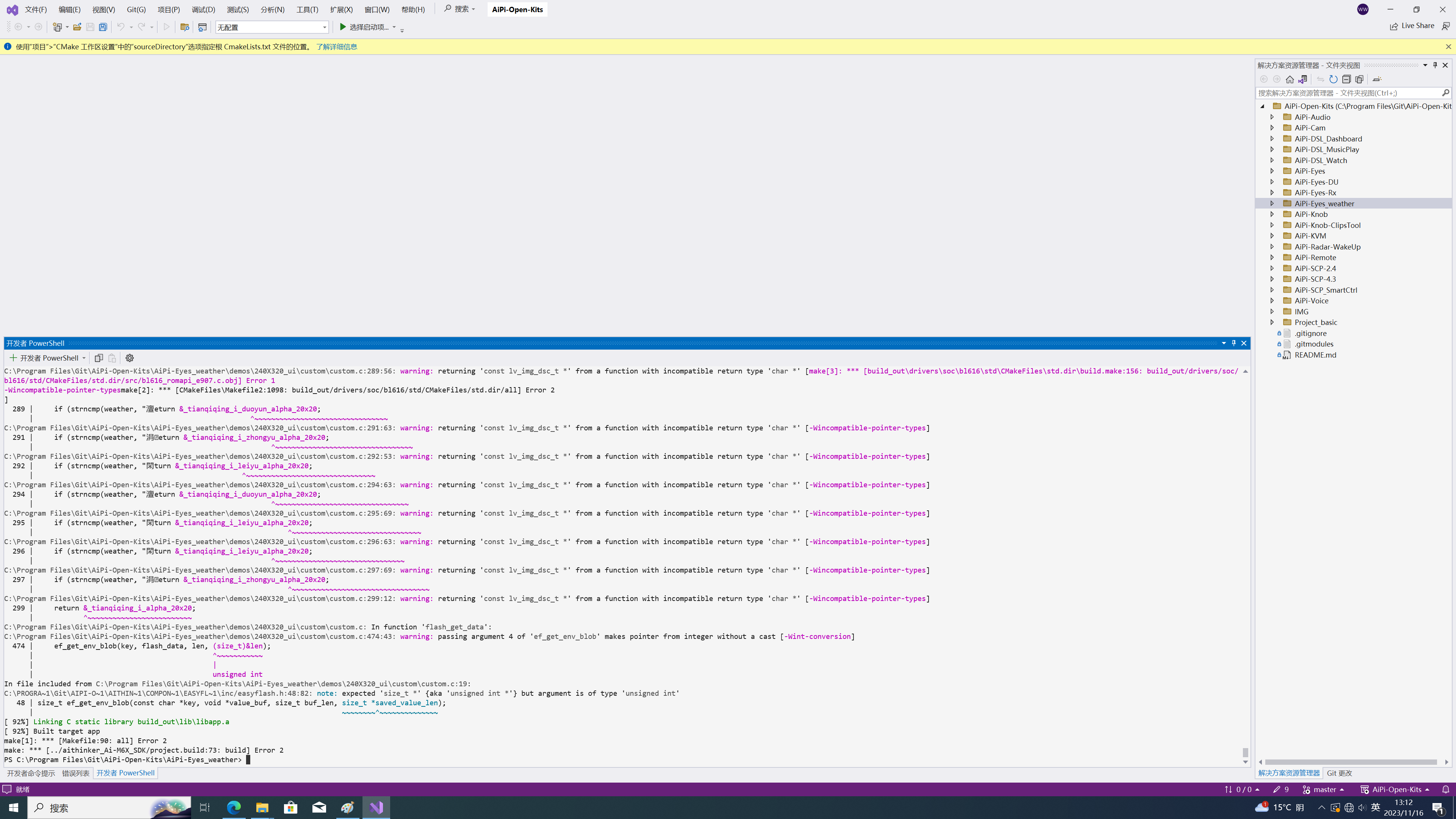Open the PowerShell panel window position dropdown
Image resolution: width=1456 pixels, height=819 pixels.
point(1224,343)
